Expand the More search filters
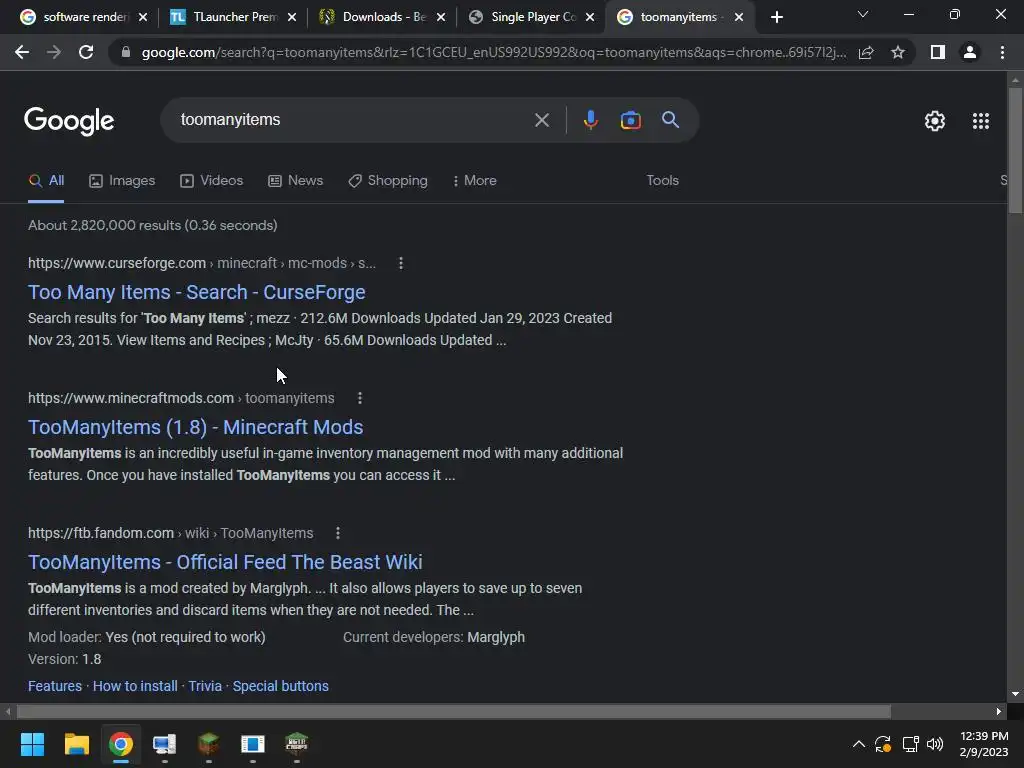The width and height of the screenshot is (1024, 768). (x=475, y=181)
